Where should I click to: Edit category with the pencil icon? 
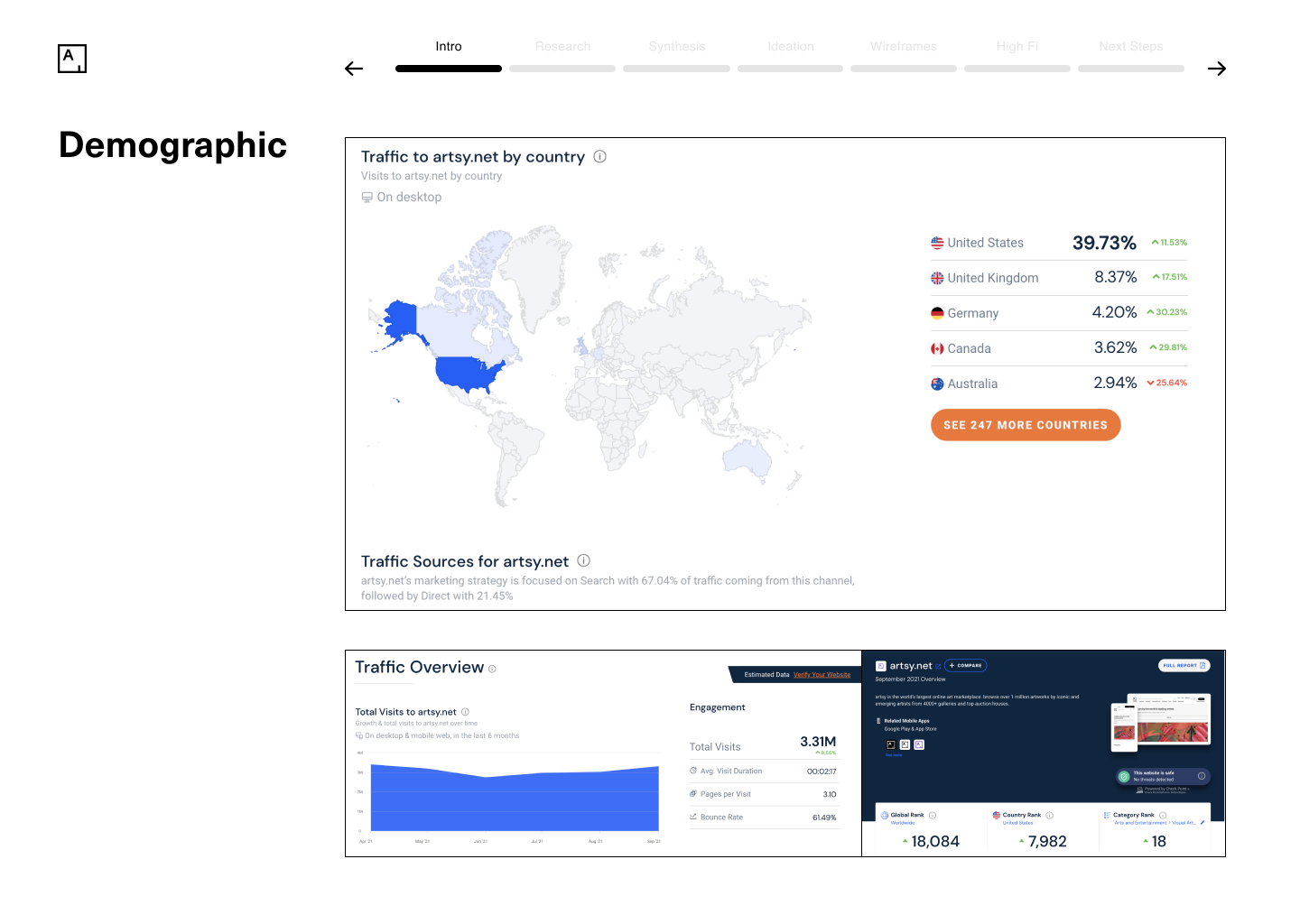tap(1202, 823)
